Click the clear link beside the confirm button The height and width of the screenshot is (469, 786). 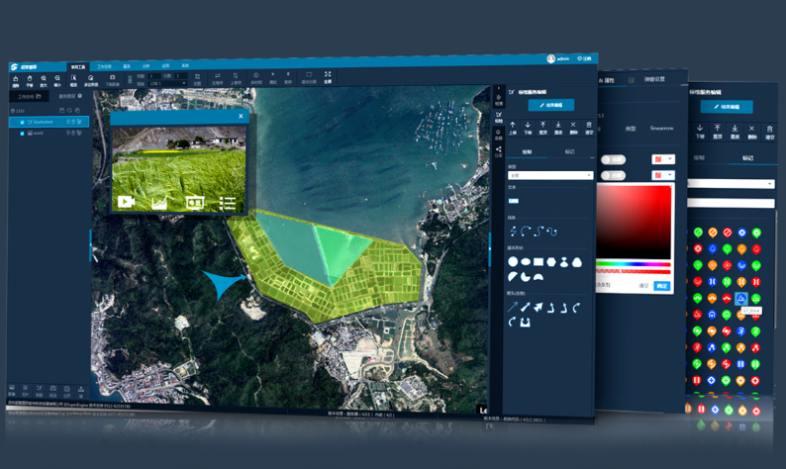click(644, 286)
